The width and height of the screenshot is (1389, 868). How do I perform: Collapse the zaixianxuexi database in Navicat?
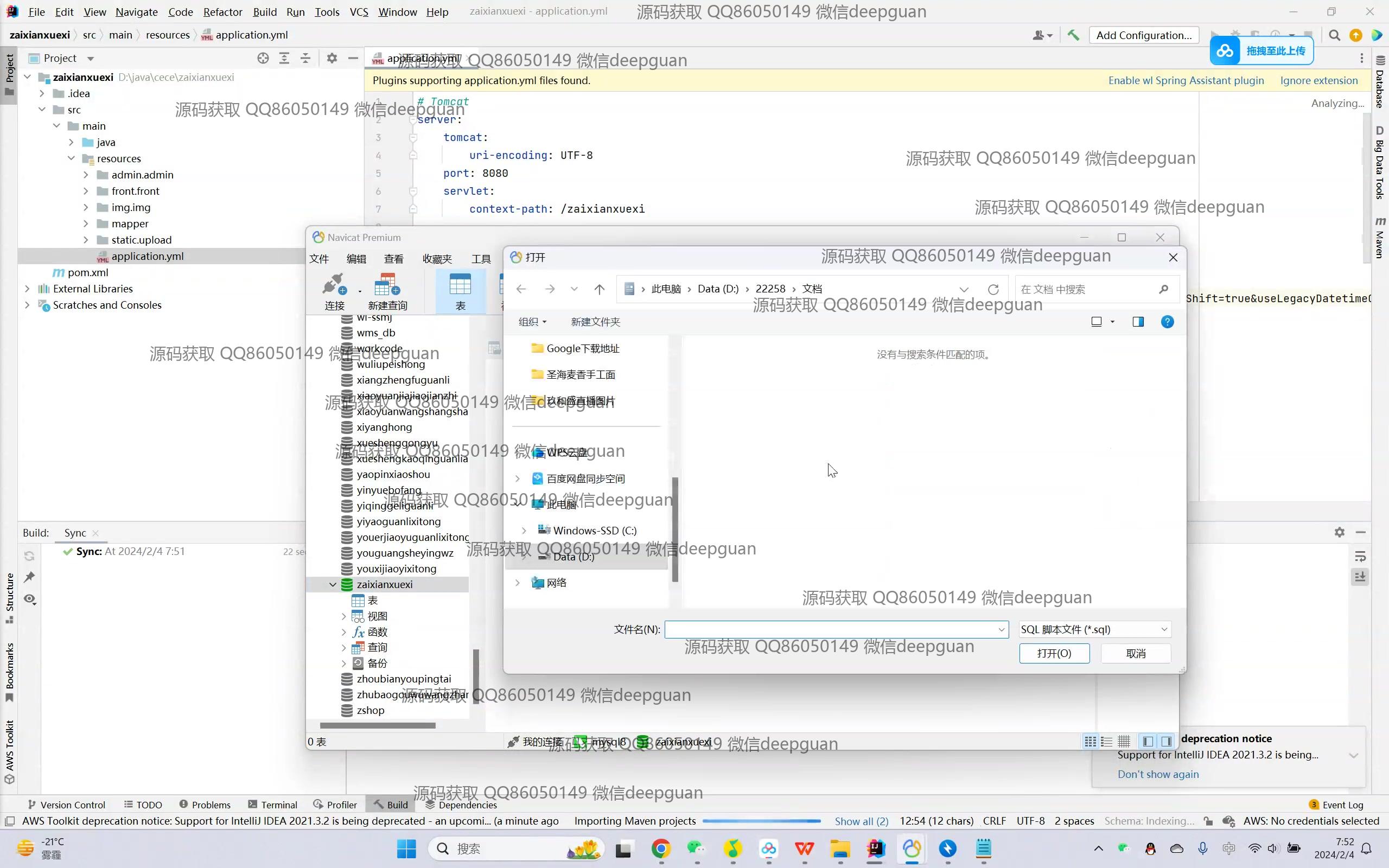tap(332, 584)
